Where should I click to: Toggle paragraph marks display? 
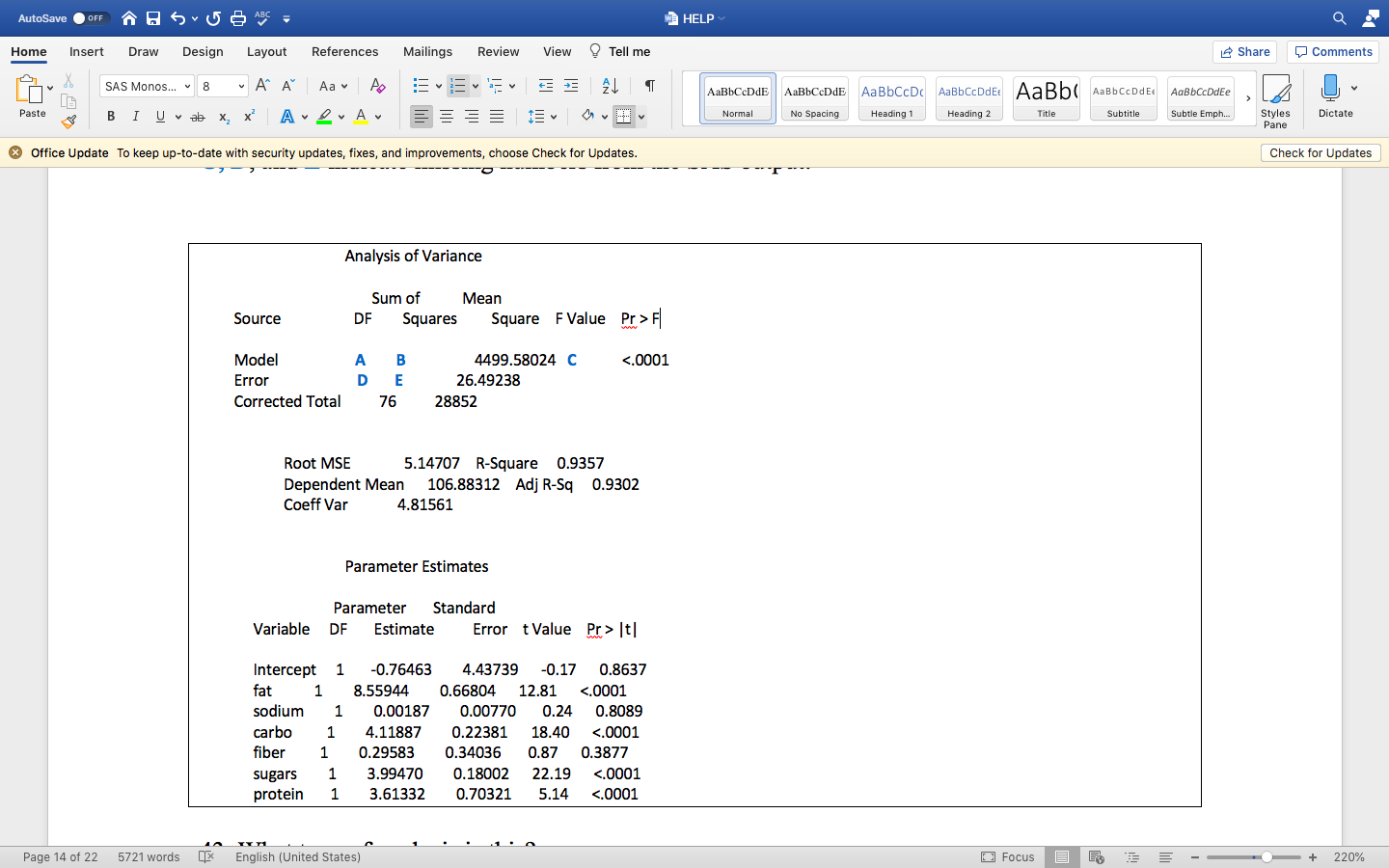(x=649, y=86)
